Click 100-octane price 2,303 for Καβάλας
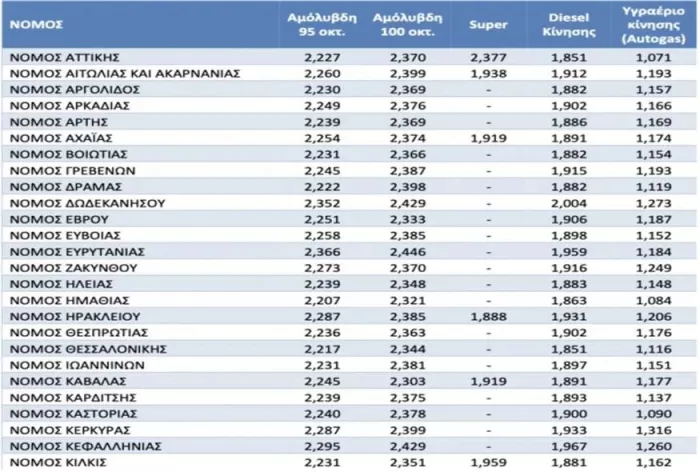Screen dimensions: 700x472 pyautogui.click(x=408, y=381)
